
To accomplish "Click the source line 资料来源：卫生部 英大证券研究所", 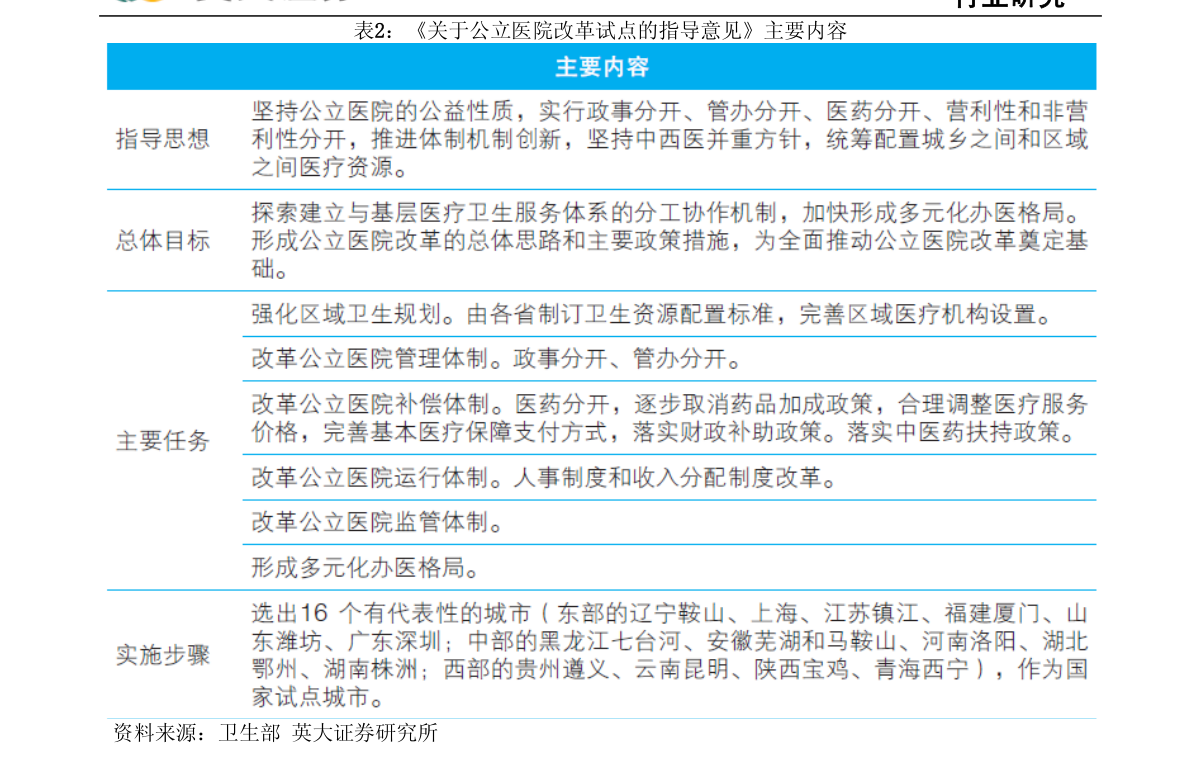I will click(276, 733).
